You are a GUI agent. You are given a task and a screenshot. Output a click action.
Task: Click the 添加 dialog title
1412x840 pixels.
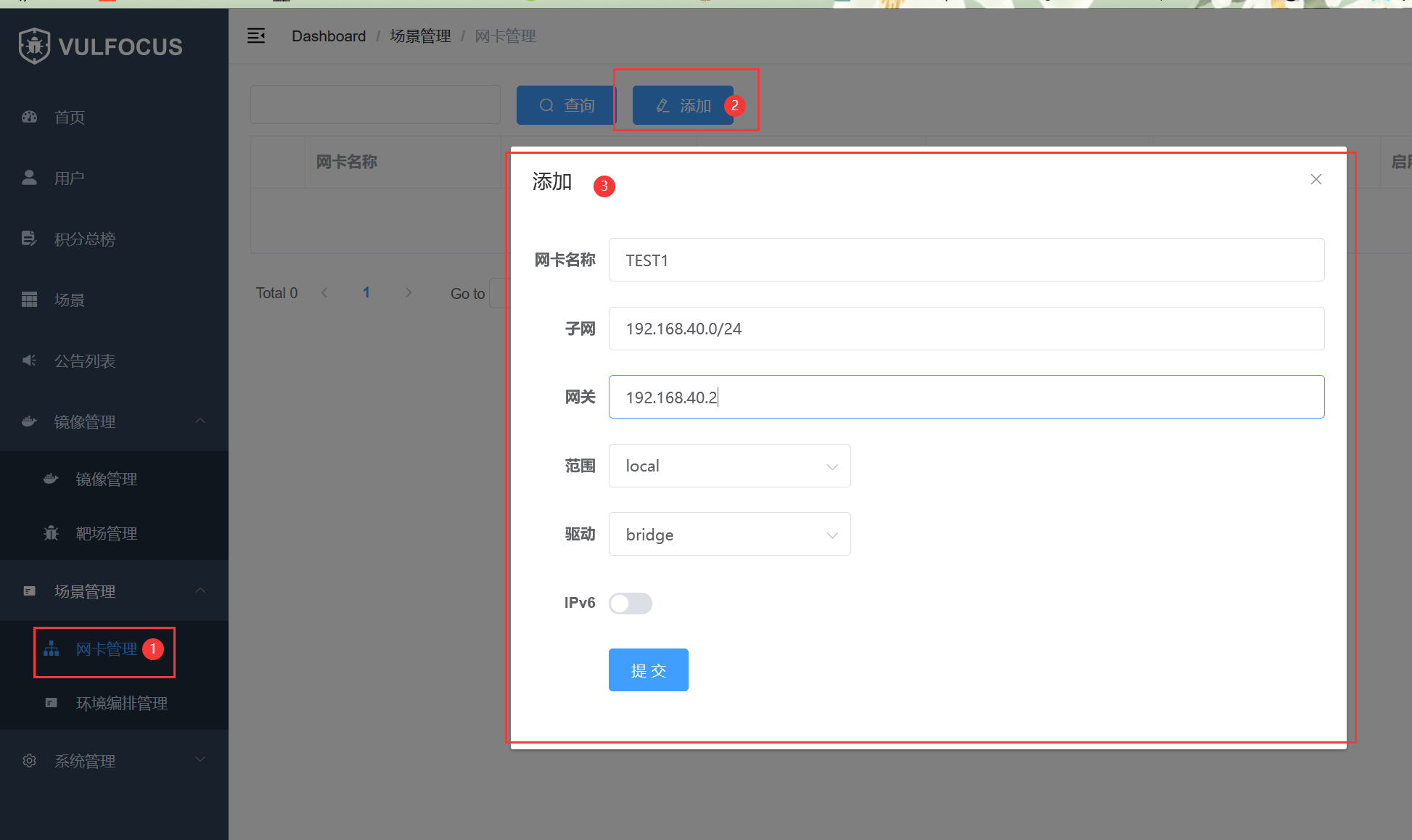click(x=552, y=181)
